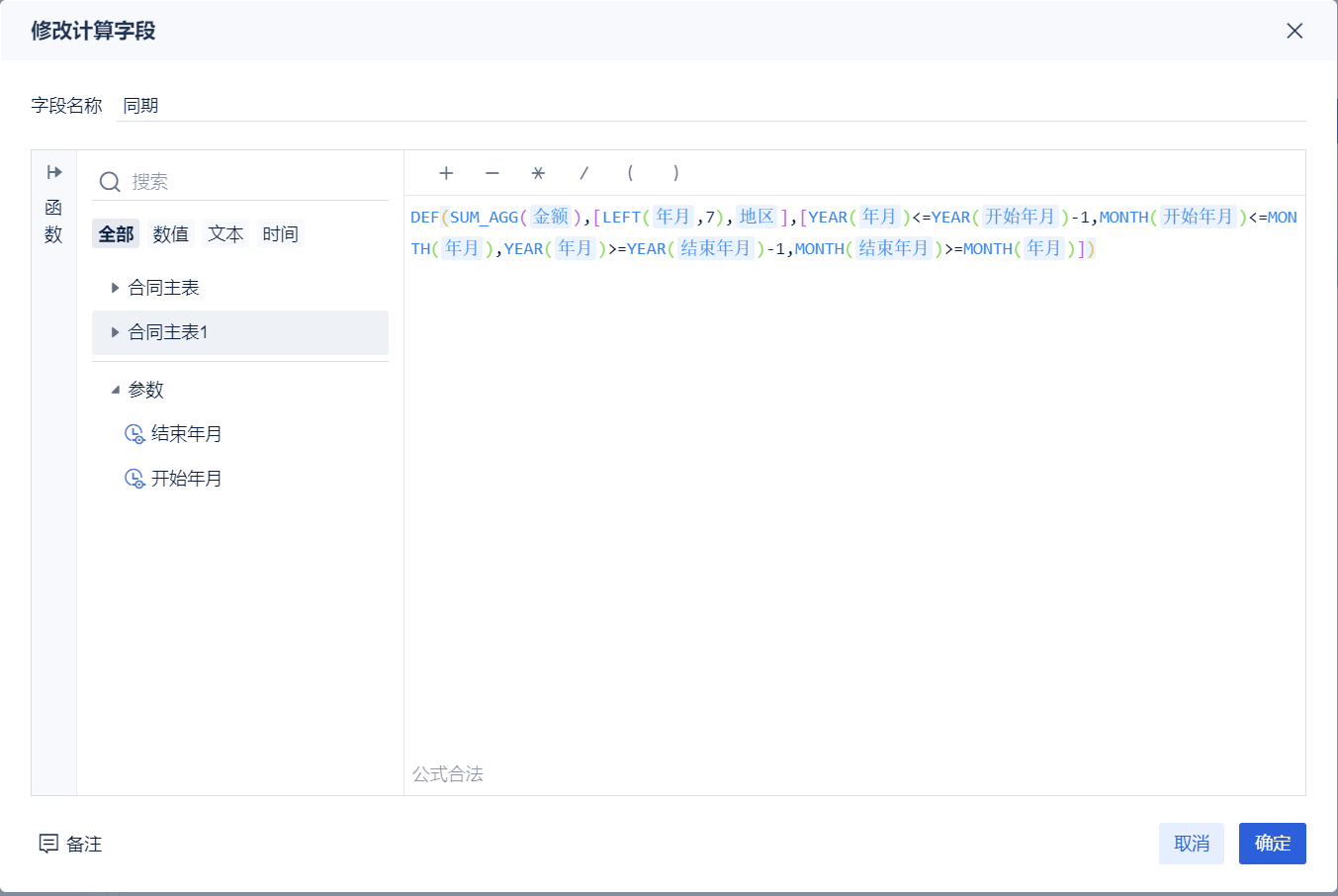Insert the plus operator
This screenshot has width=1338, height=896.
coord(446,173)
